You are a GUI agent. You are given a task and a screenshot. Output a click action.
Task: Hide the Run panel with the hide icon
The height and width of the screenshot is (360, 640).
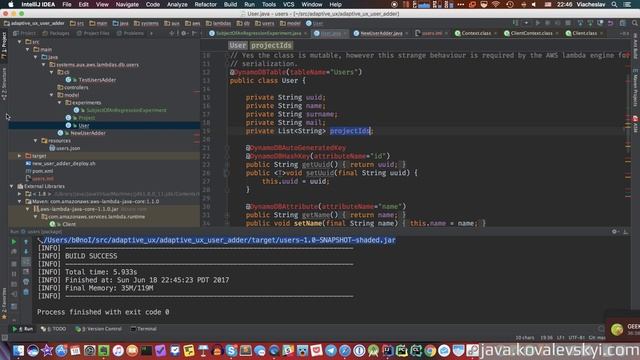[625, 231]
